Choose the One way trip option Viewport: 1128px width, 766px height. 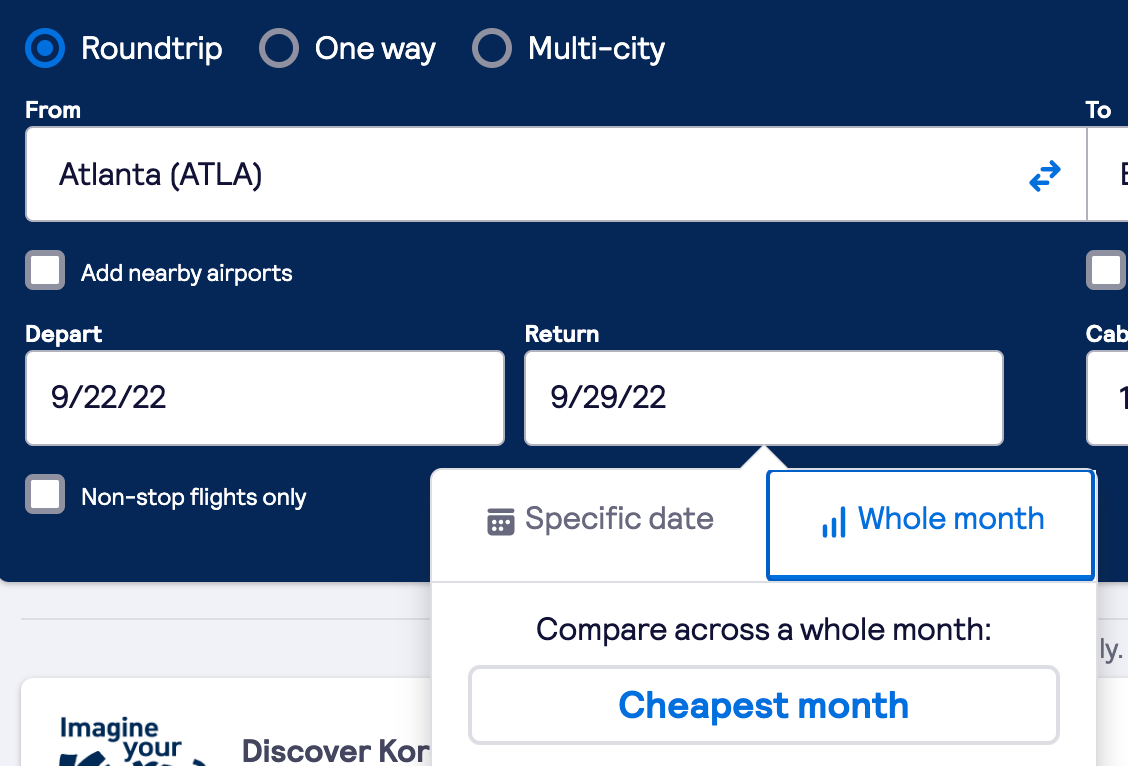click(279, 48)
